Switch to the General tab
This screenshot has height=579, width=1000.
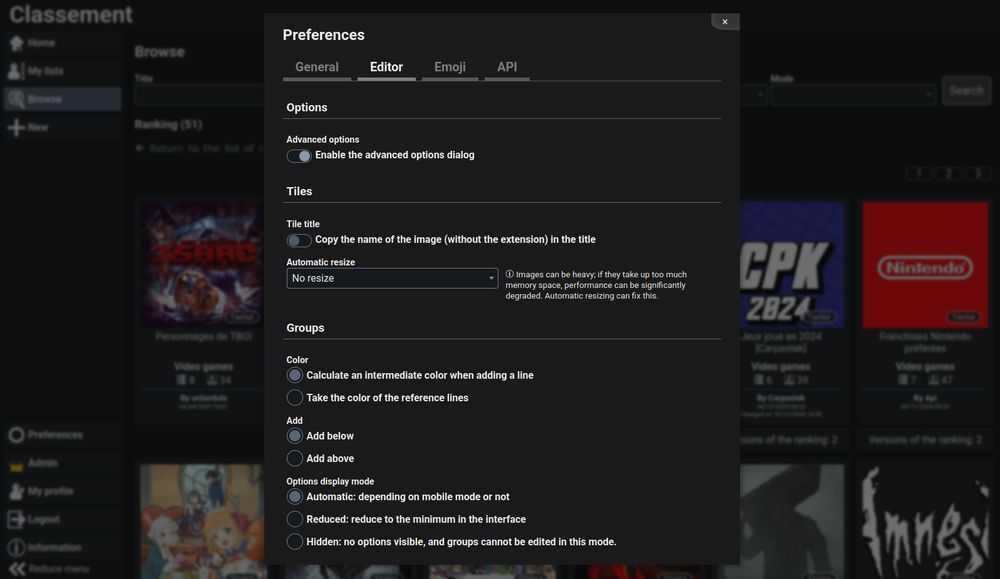point(317,67)
